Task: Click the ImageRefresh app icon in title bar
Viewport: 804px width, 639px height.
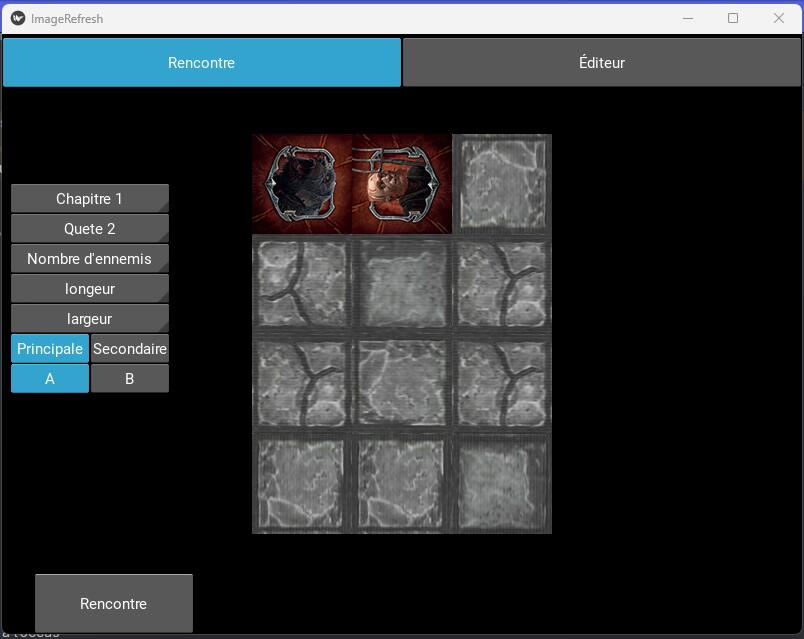Action: (x=18, y=18)
